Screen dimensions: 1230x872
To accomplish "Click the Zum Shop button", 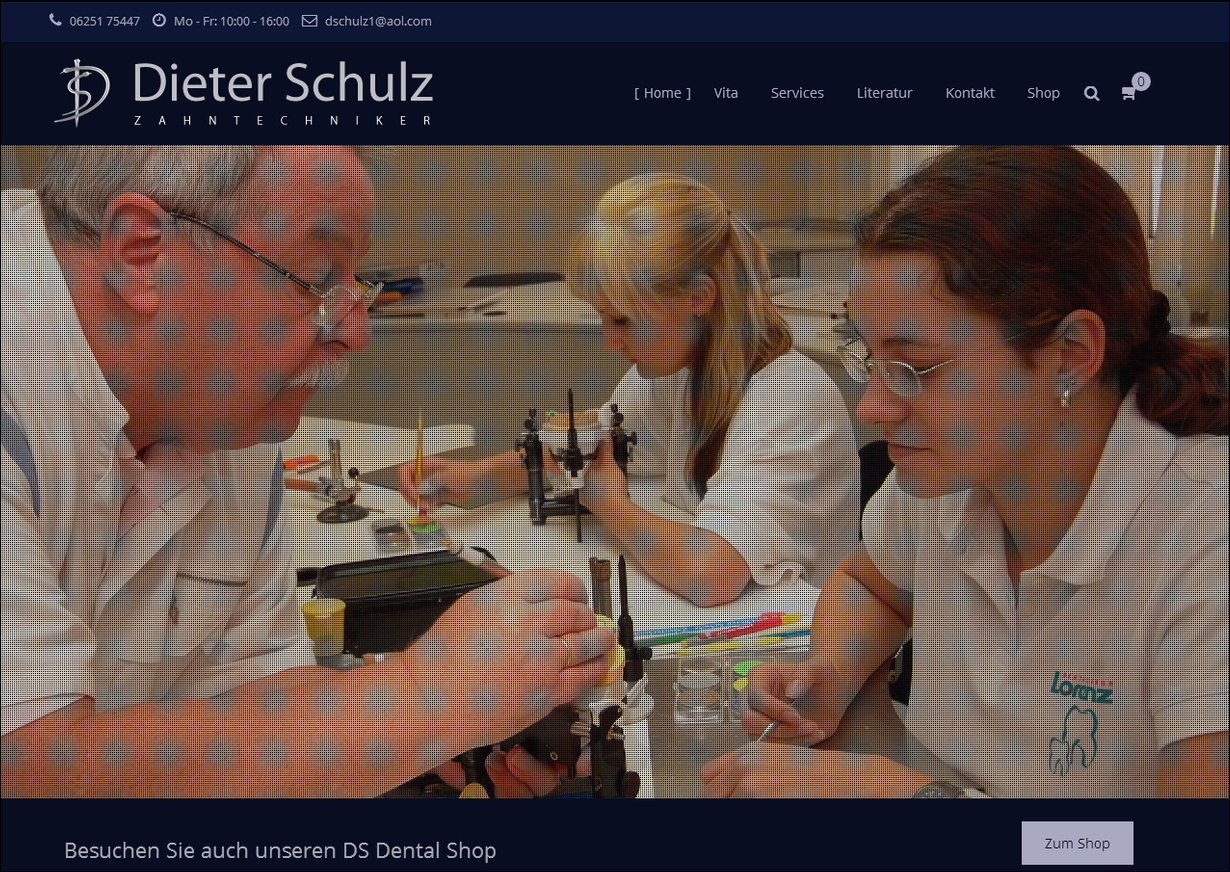I will tap(1077, 843).
